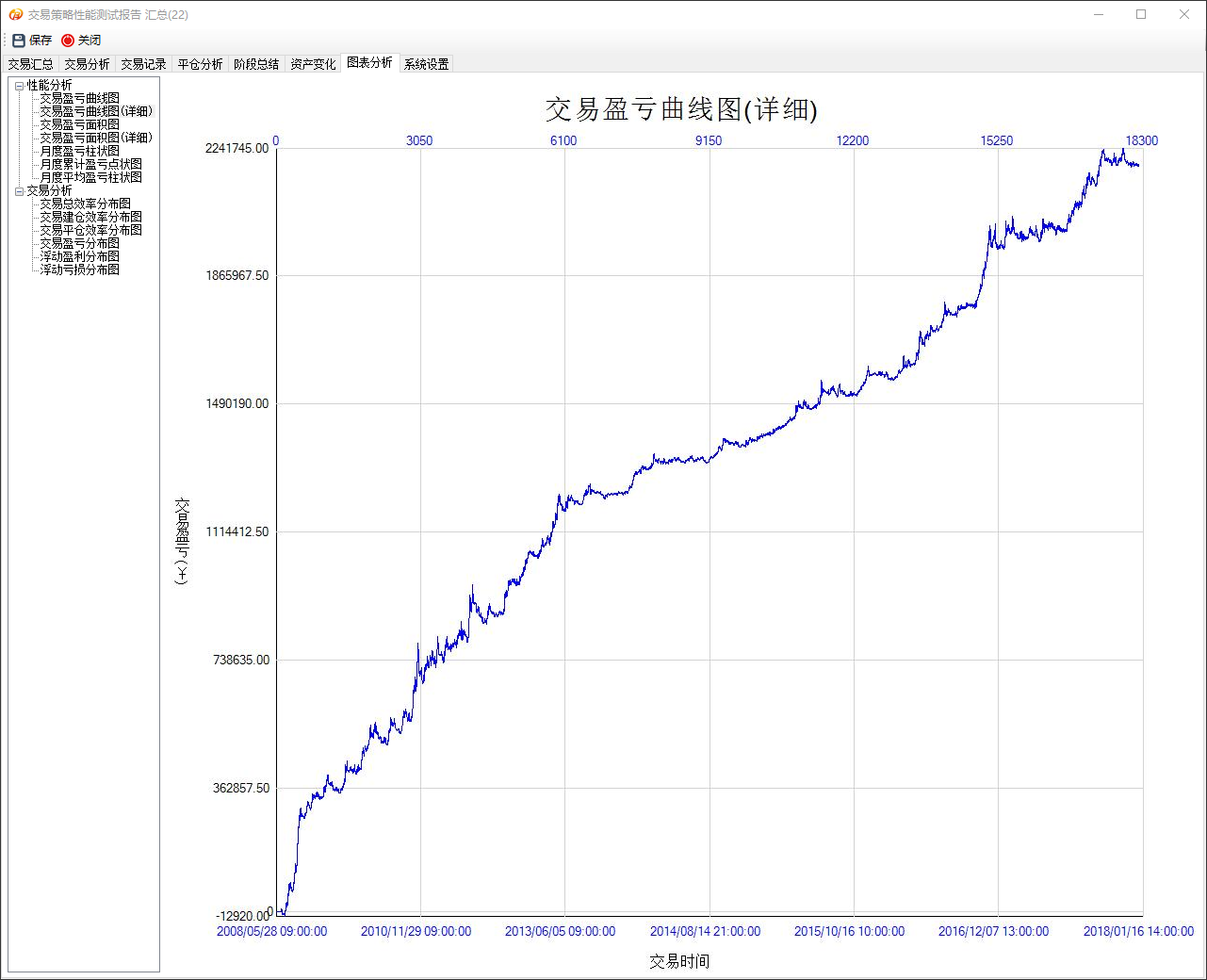Collapse the 交易分析 tree node

pos(19,191)
